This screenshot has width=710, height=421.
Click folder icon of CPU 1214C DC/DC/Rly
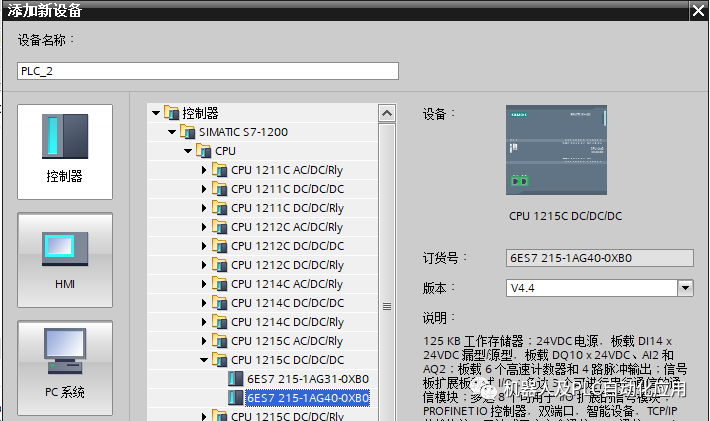(220, 322)
